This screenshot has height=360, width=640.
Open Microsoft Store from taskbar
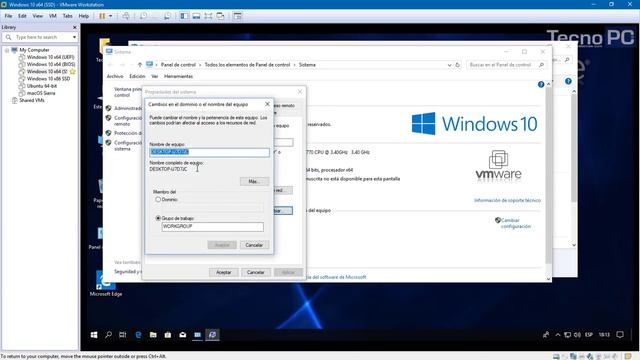[x=168, y=335]
